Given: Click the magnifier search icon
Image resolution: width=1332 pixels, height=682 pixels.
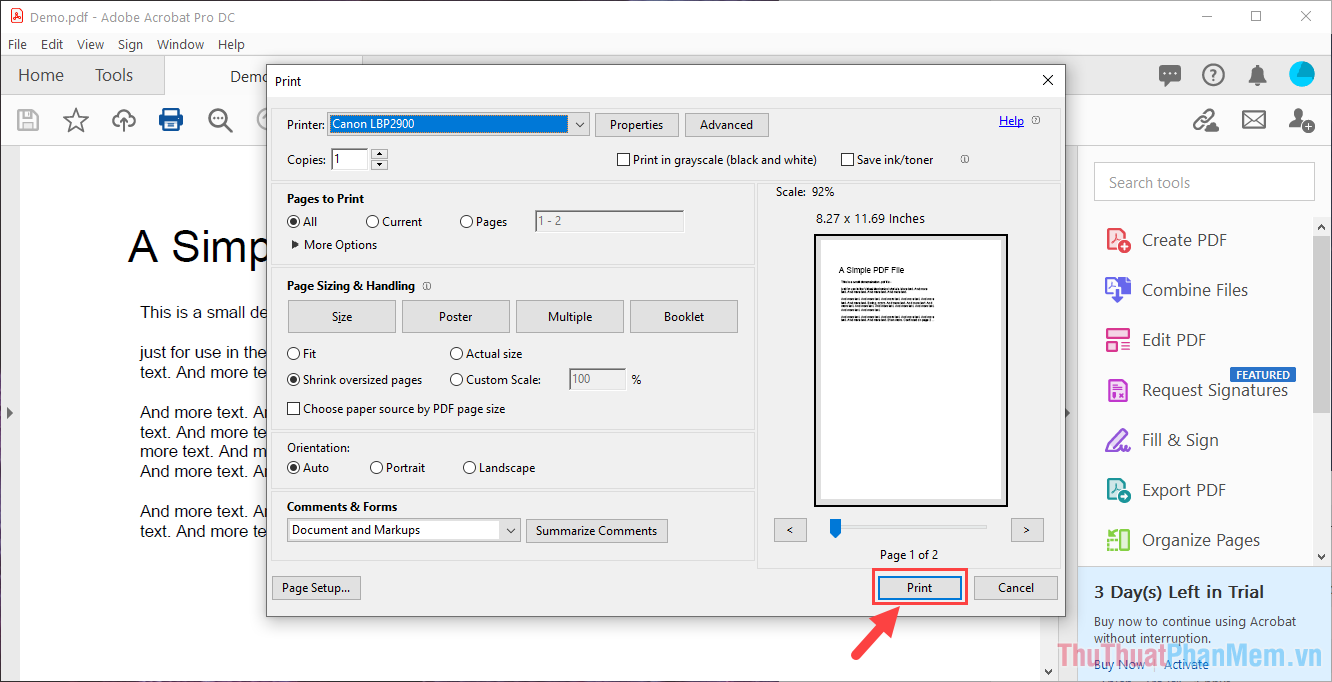Looking at the screenshot, I should tap(220, 121).
